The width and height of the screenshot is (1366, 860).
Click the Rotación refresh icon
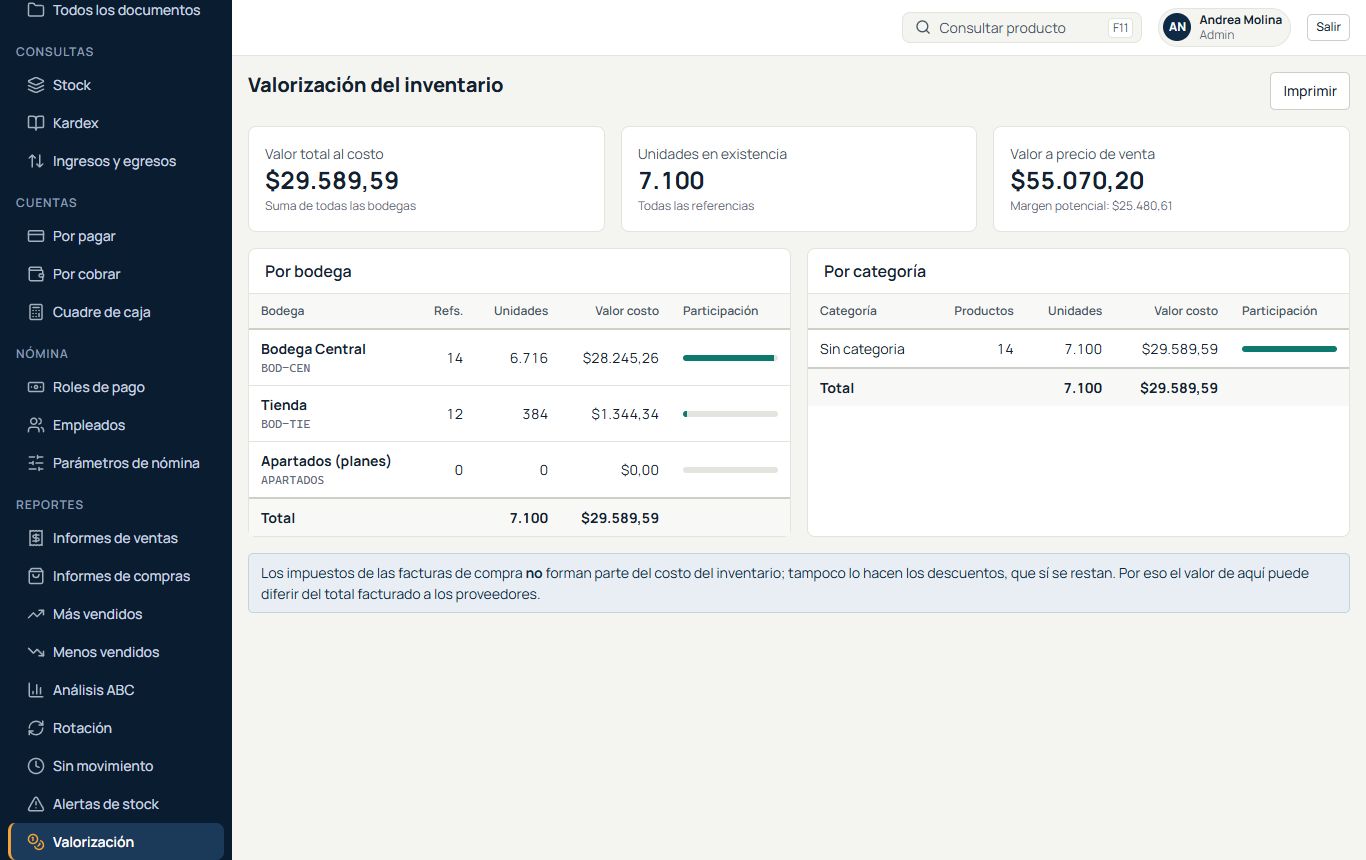(36, 728)
